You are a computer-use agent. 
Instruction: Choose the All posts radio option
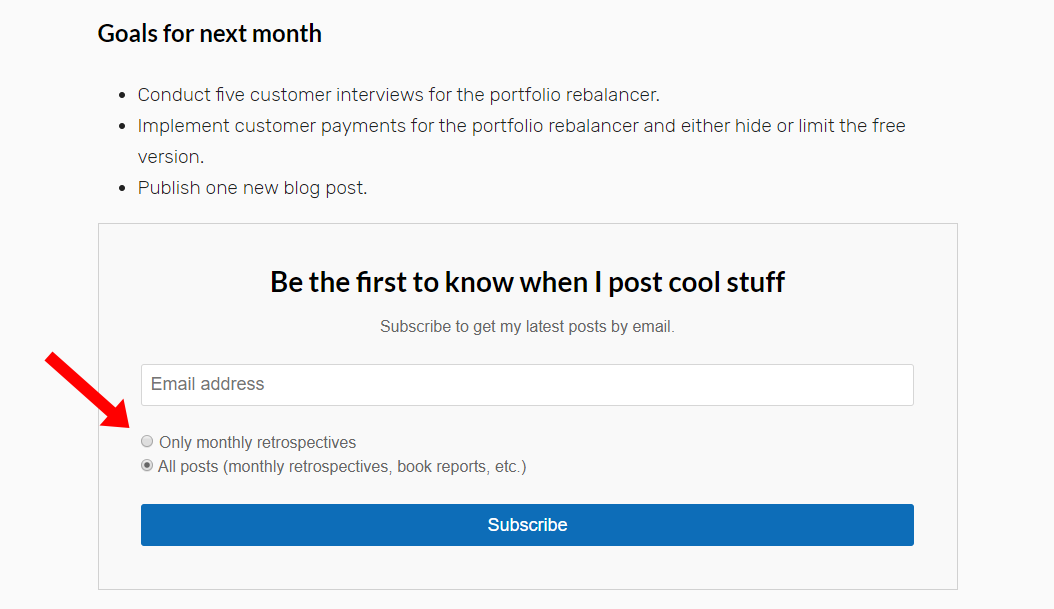[x=147, y=465]
